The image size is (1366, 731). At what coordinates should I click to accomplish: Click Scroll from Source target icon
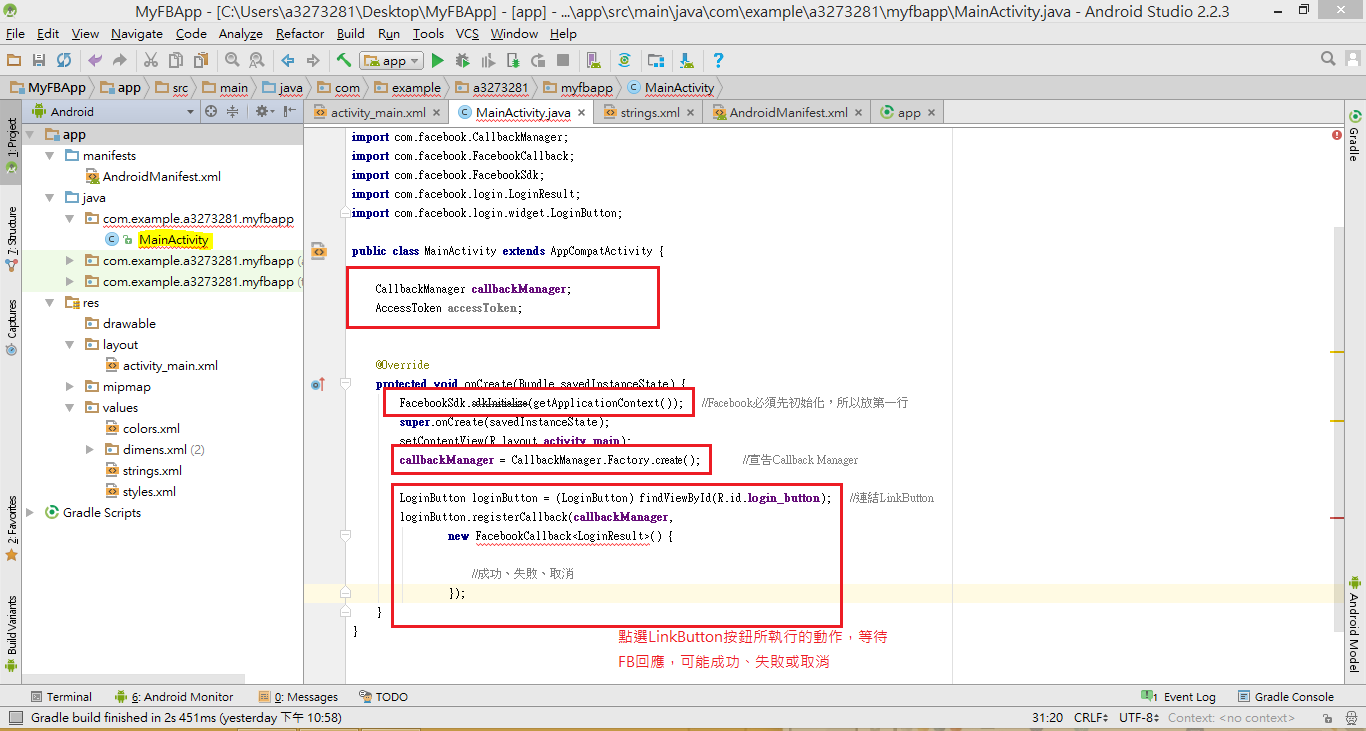[211, 112]
